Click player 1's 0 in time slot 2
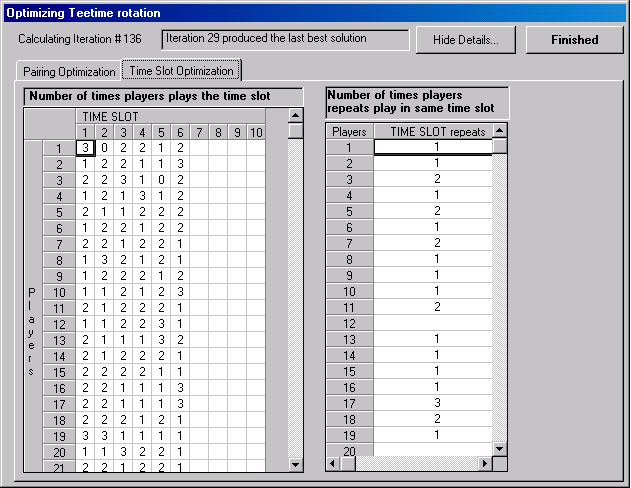The height and width of the screenshot is (488, 631). coord(104,148)
